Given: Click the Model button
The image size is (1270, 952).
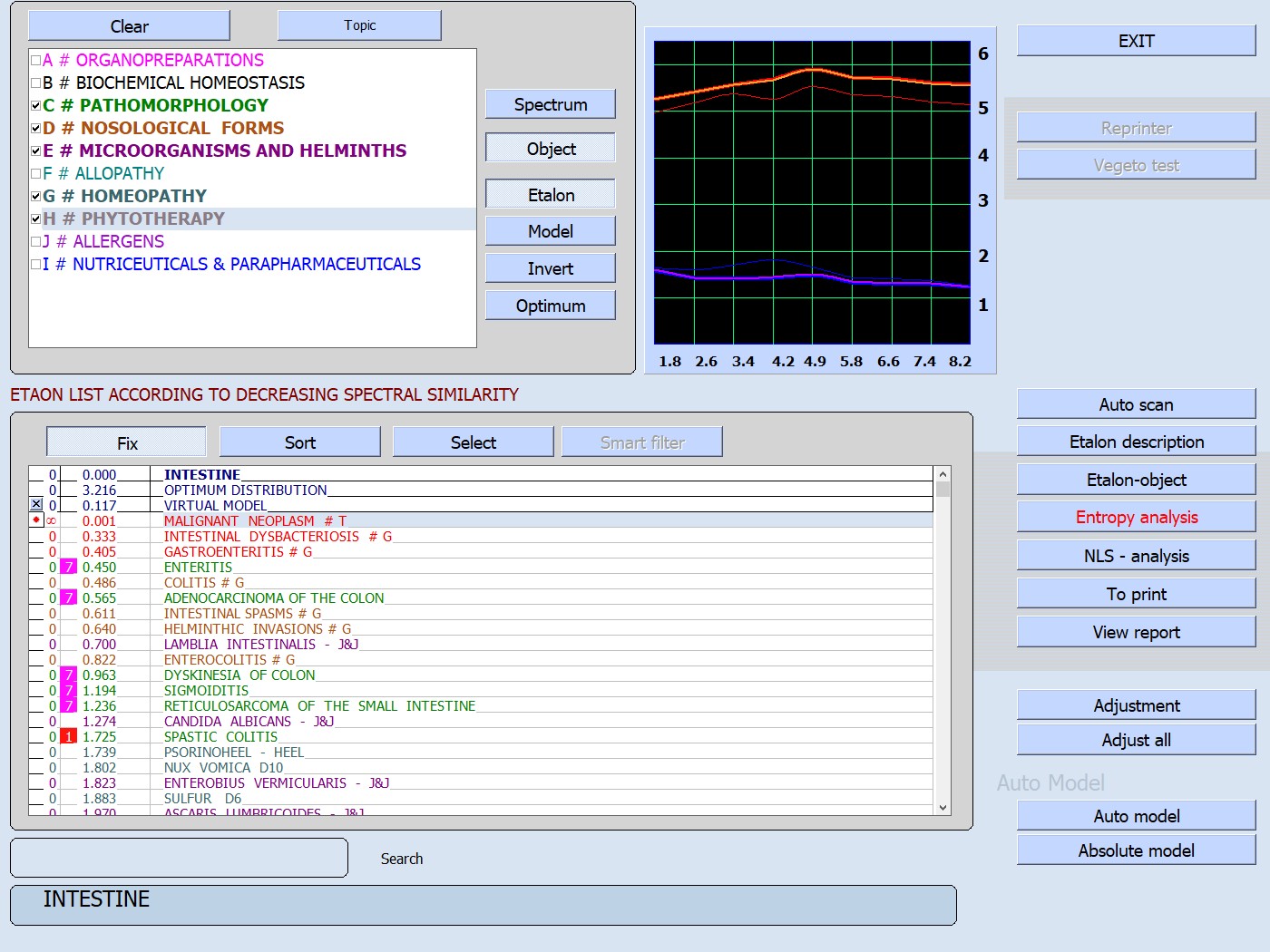Looking at the screenshot, I should 551,231.
